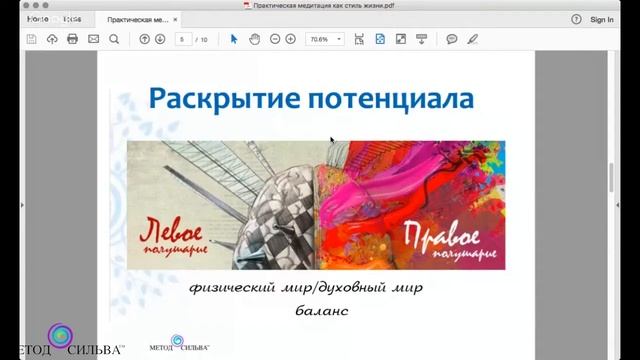This screenshot has height=360, width=640.
Task: Click the физический мир/духовный мир text
Action: click(x=306, y=288)
